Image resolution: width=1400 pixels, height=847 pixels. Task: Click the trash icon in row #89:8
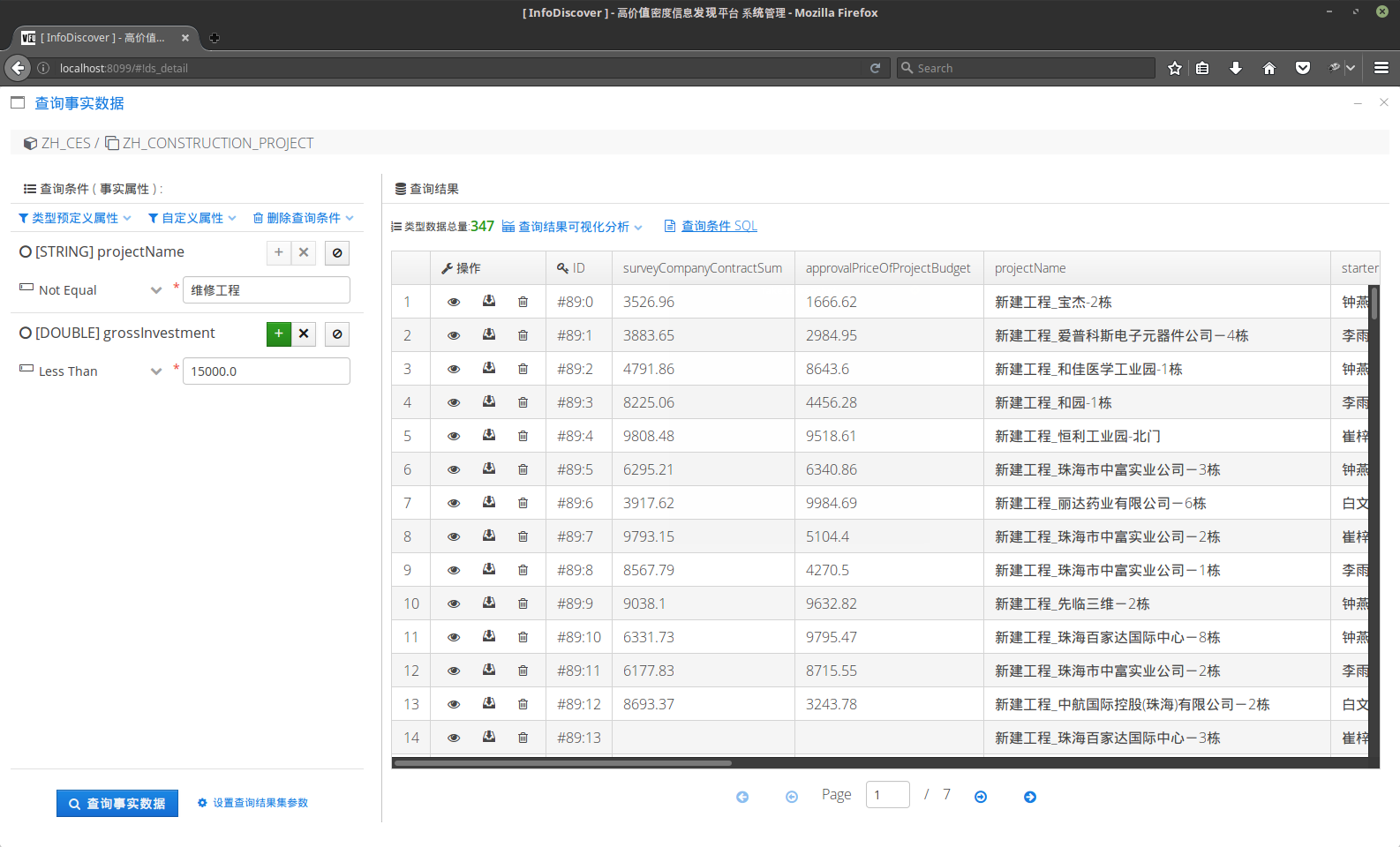click(x=523, y=570)
